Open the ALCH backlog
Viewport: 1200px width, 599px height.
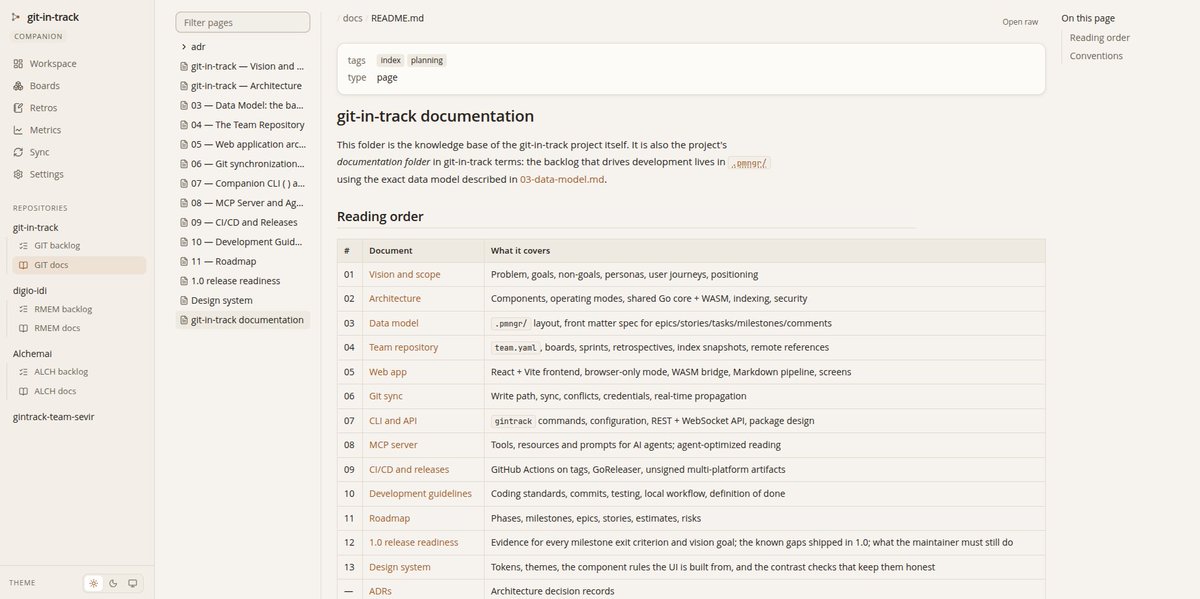(x=79, y=372)
